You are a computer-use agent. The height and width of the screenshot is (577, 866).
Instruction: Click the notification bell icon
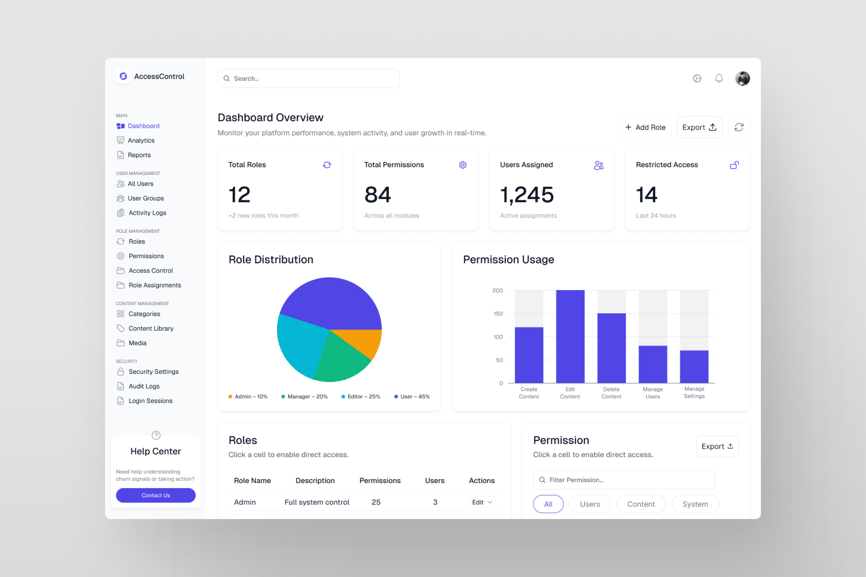coord(718,78)
